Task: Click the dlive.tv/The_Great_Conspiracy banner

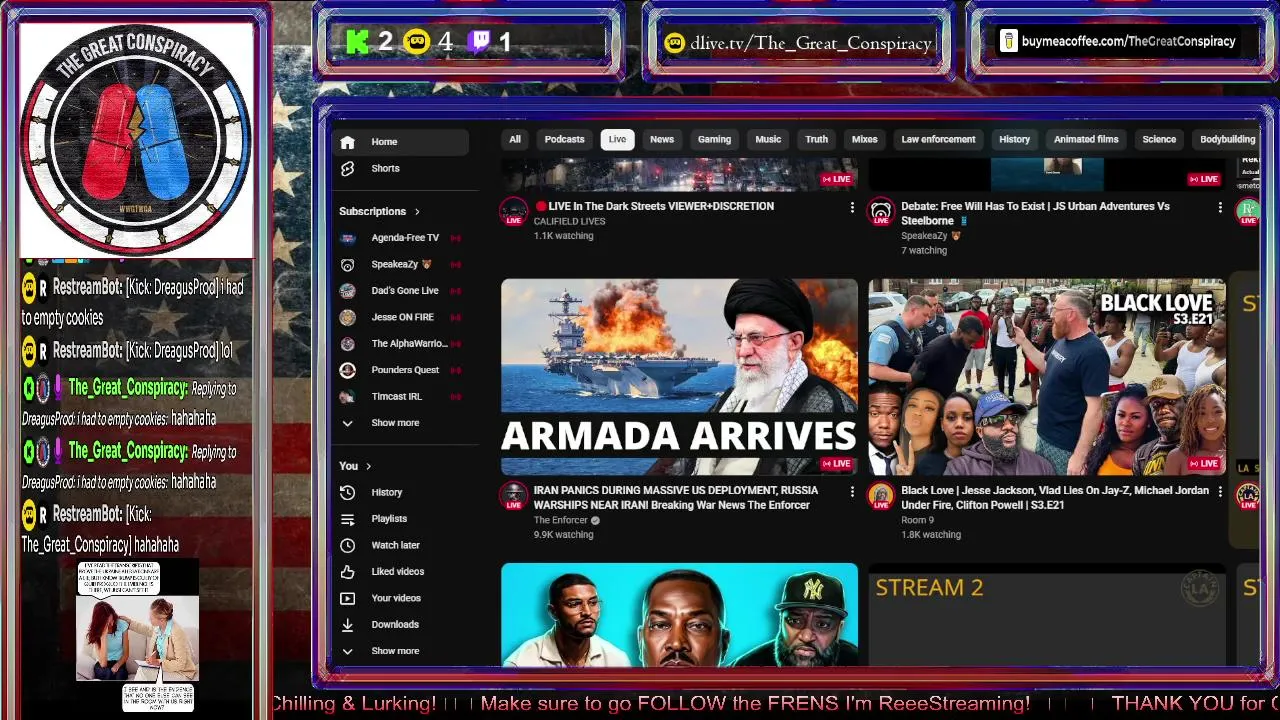Action: (798, 42)
